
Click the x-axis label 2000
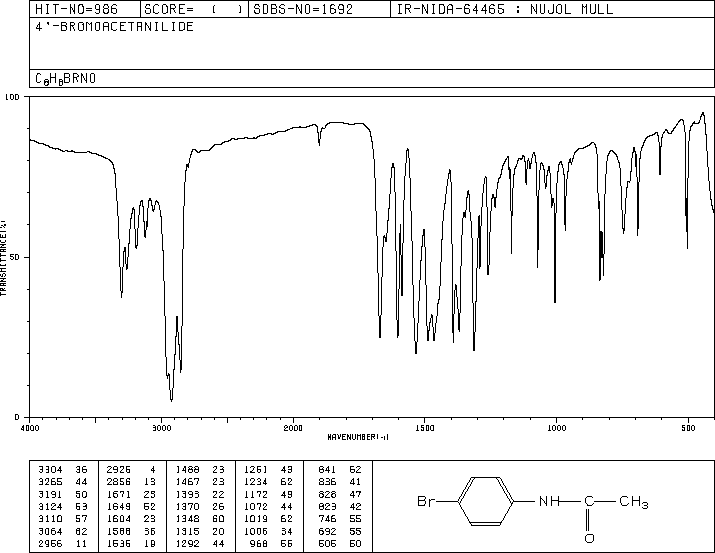pos(293,428)
